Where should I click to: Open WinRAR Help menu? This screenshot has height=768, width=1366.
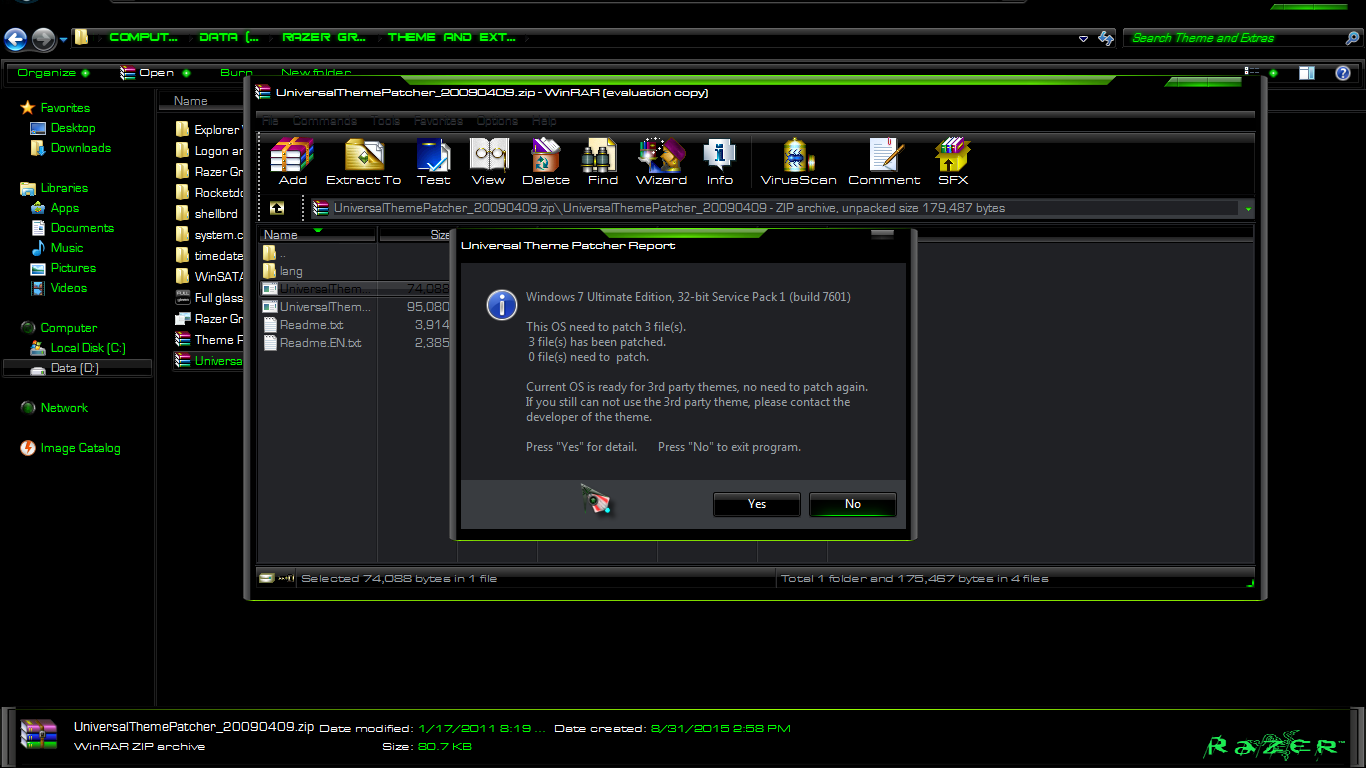[x=544, y=121]
